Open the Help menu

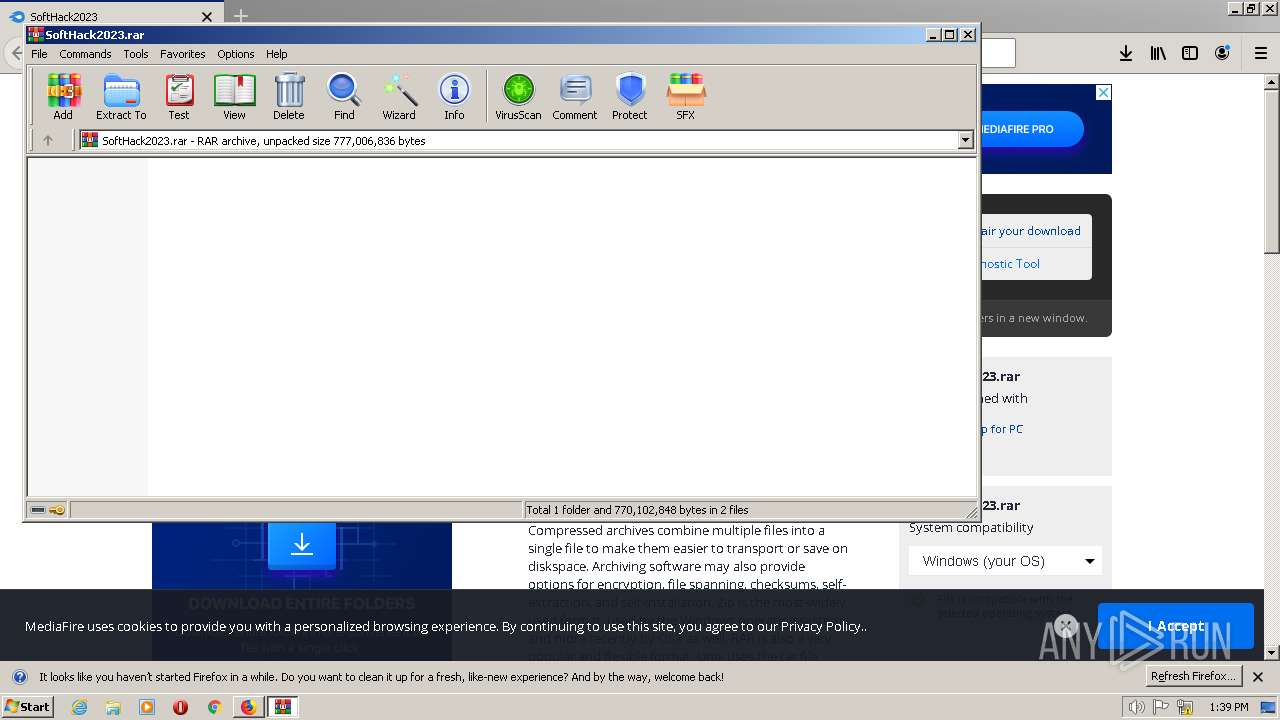(x=277, y=54)
